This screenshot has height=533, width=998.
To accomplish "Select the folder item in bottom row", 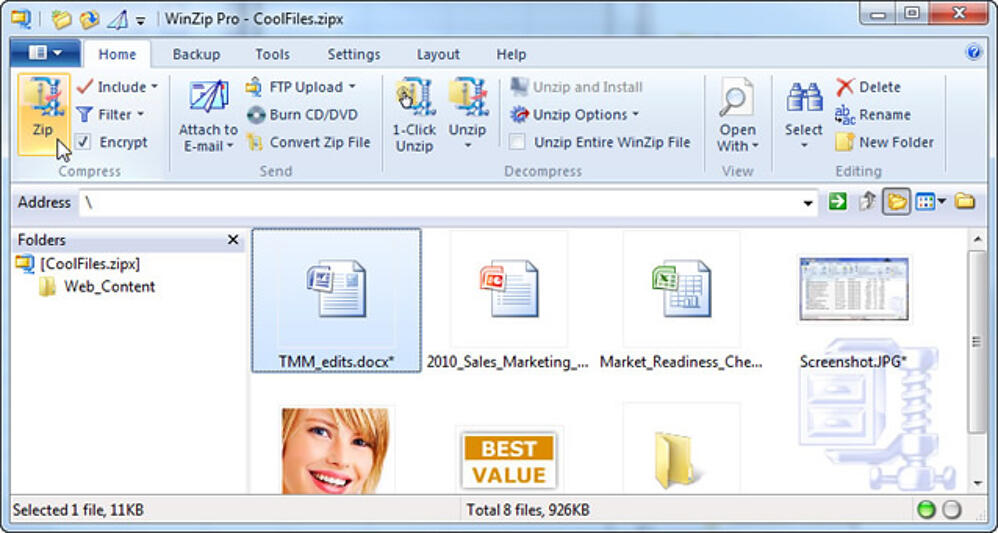I will 678,460.
